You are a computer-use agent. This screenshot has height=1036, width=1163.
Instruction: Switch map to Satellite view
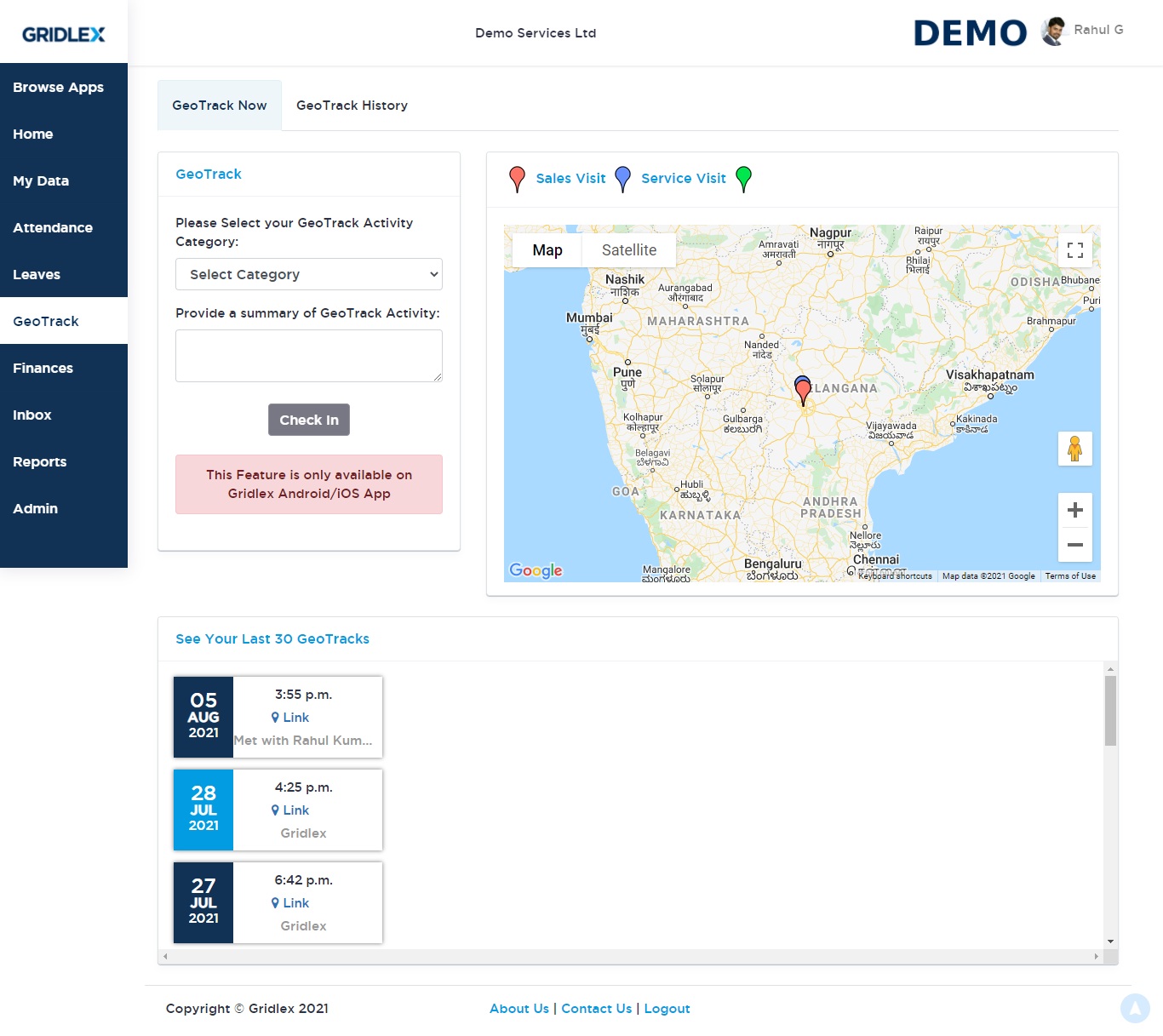pos(629,250)
